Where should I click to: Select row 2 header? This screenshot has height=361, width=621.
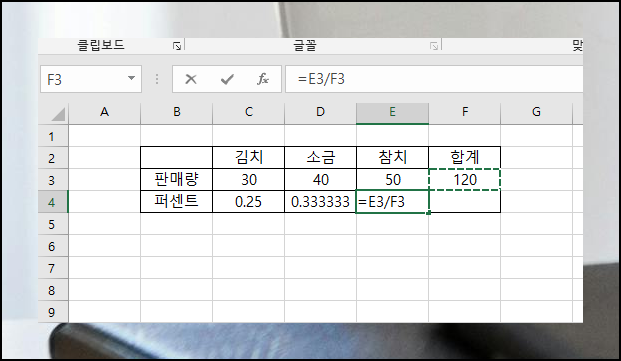click(x=53, y=158)
